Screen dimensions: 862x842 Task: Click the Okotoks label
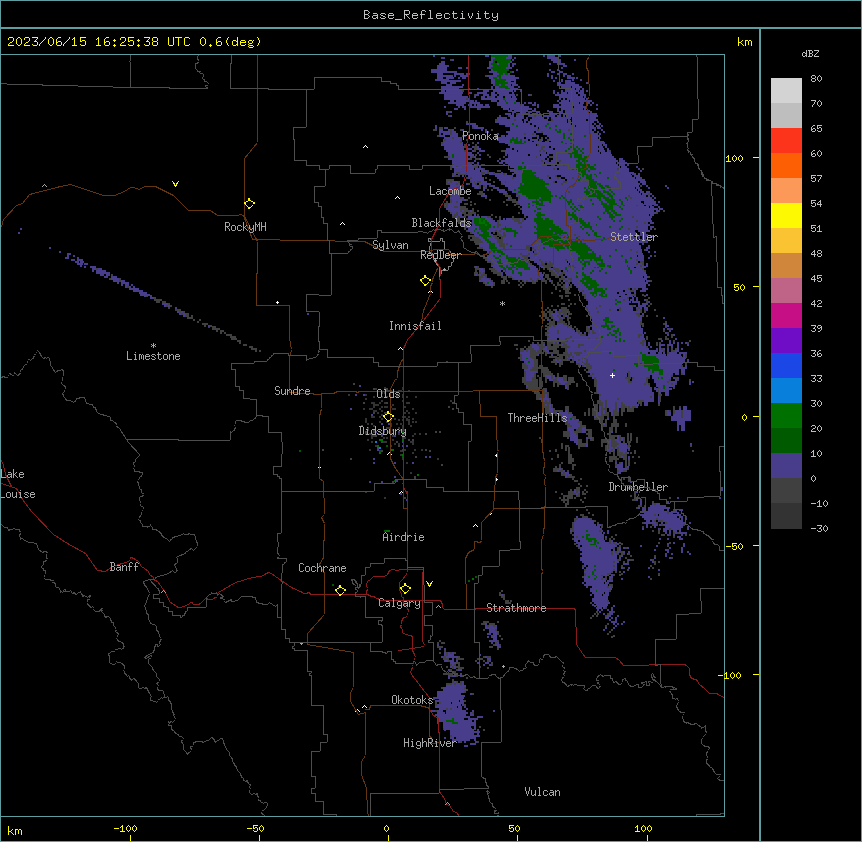[x=412, y=700]
